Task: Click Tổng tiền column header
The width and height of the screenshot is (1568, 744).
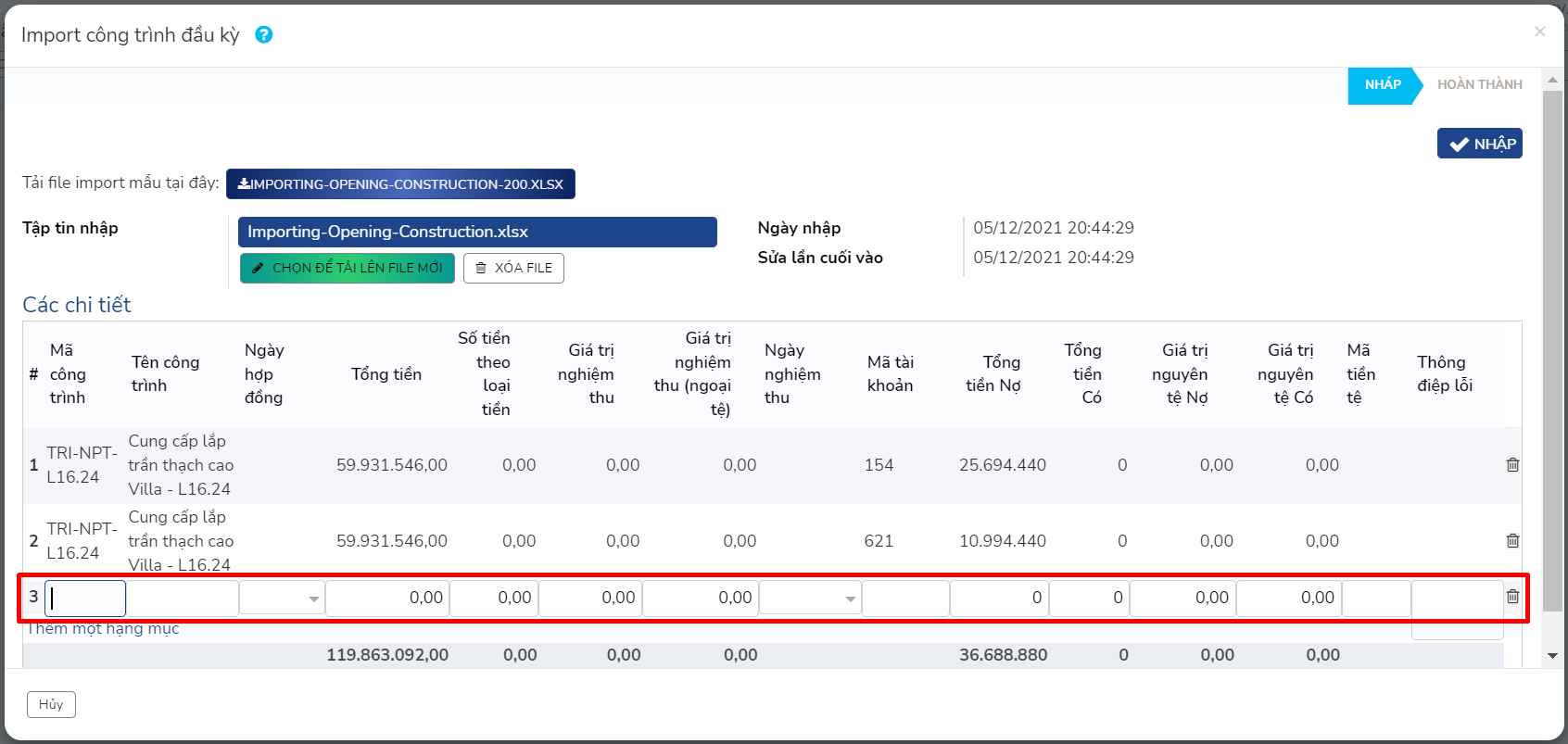Action: pyautogui.click(x=386, y=374)
